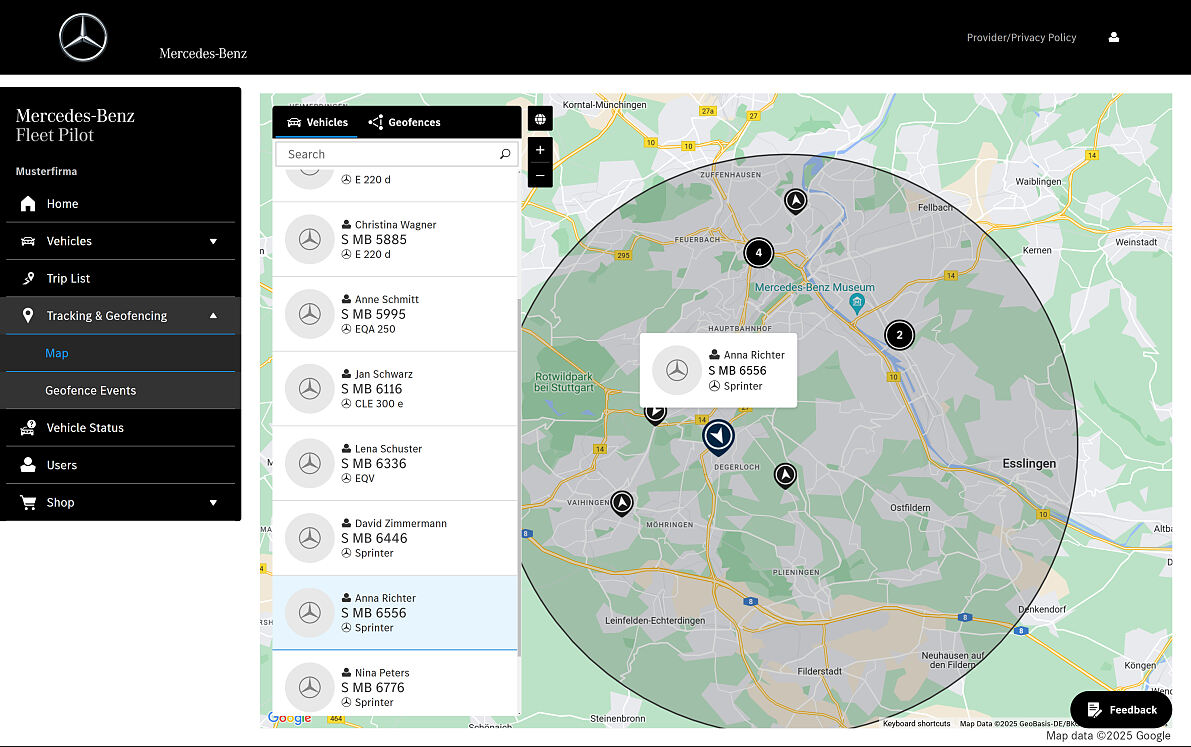Click the user profile icon in header
The image size is (1191, 747).
(x=1114, y=38)
